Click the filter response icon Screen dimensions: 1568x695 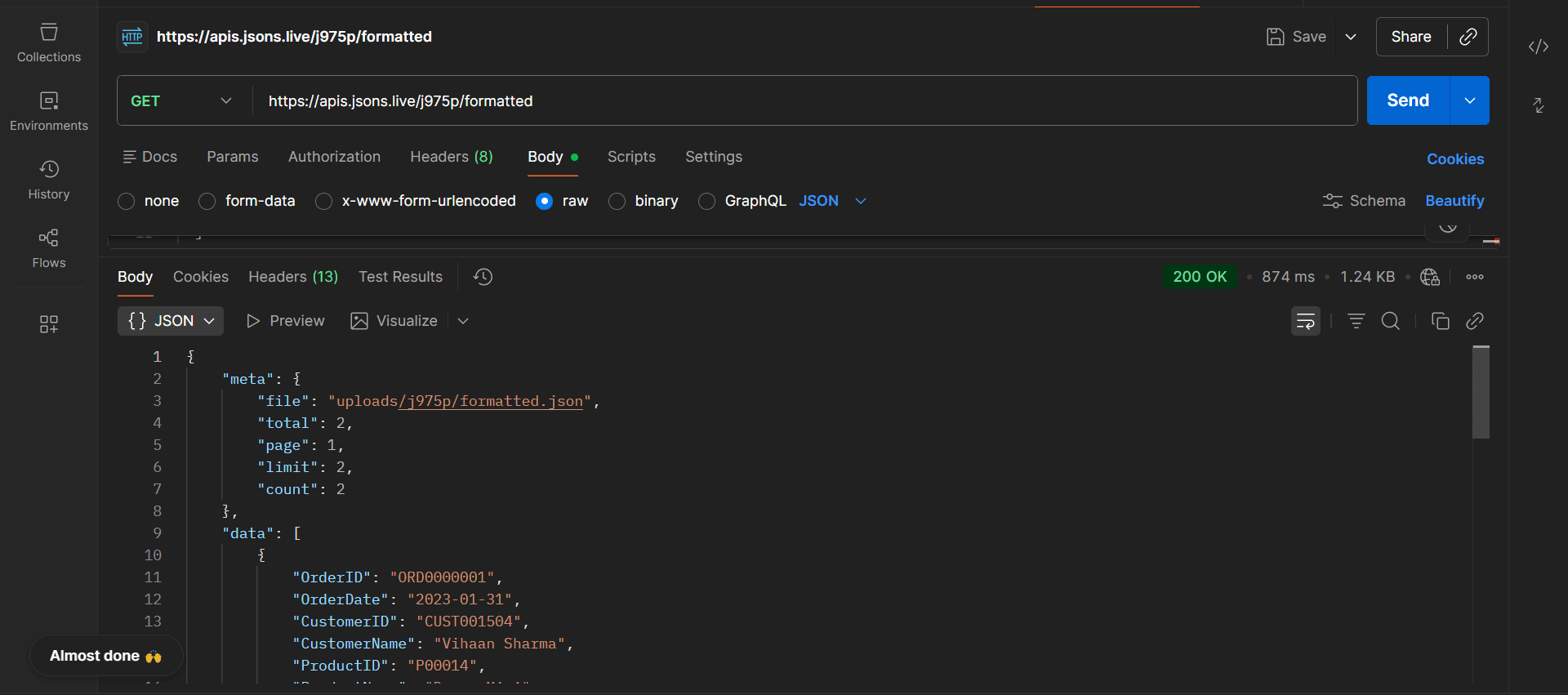(1356, 321)
